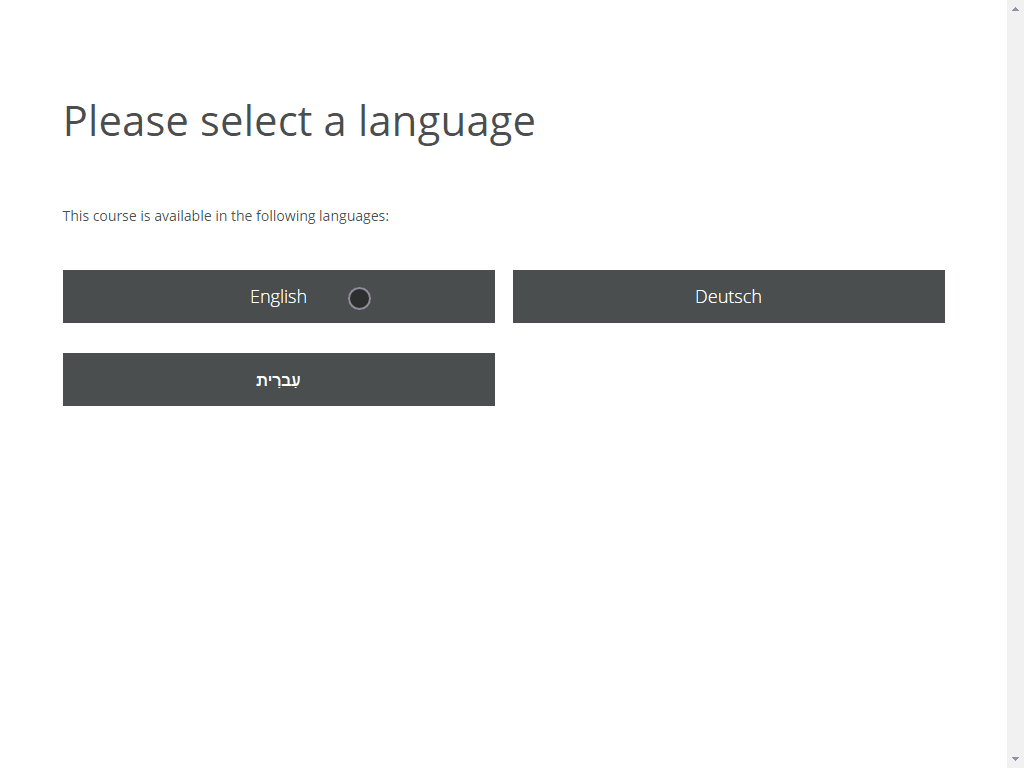Screen dimensions: 1024x768
Task: Select English as the course language
Action: (278, 296)
